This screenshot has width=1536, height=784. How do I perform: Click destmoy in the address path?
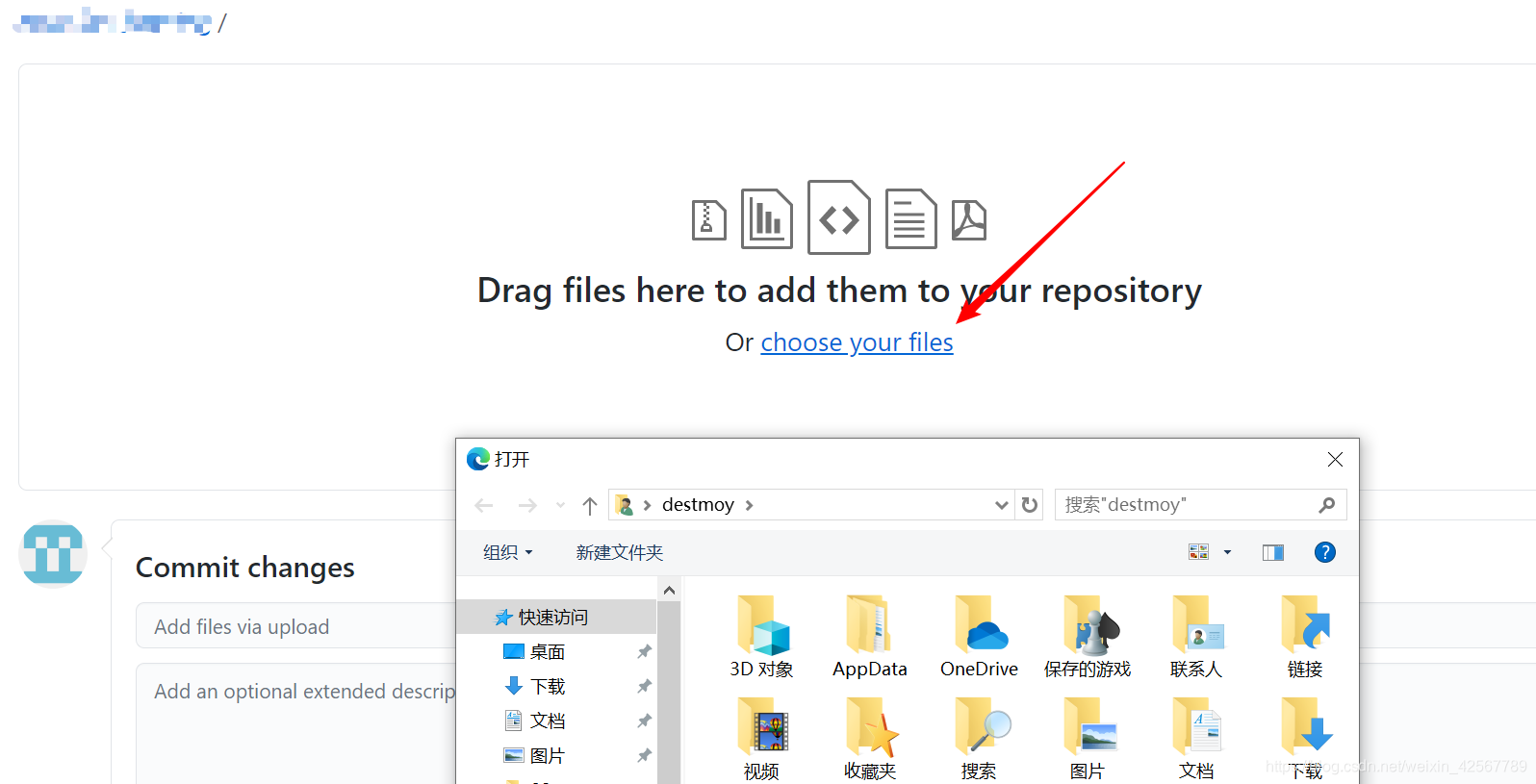(x=698, y=505)
